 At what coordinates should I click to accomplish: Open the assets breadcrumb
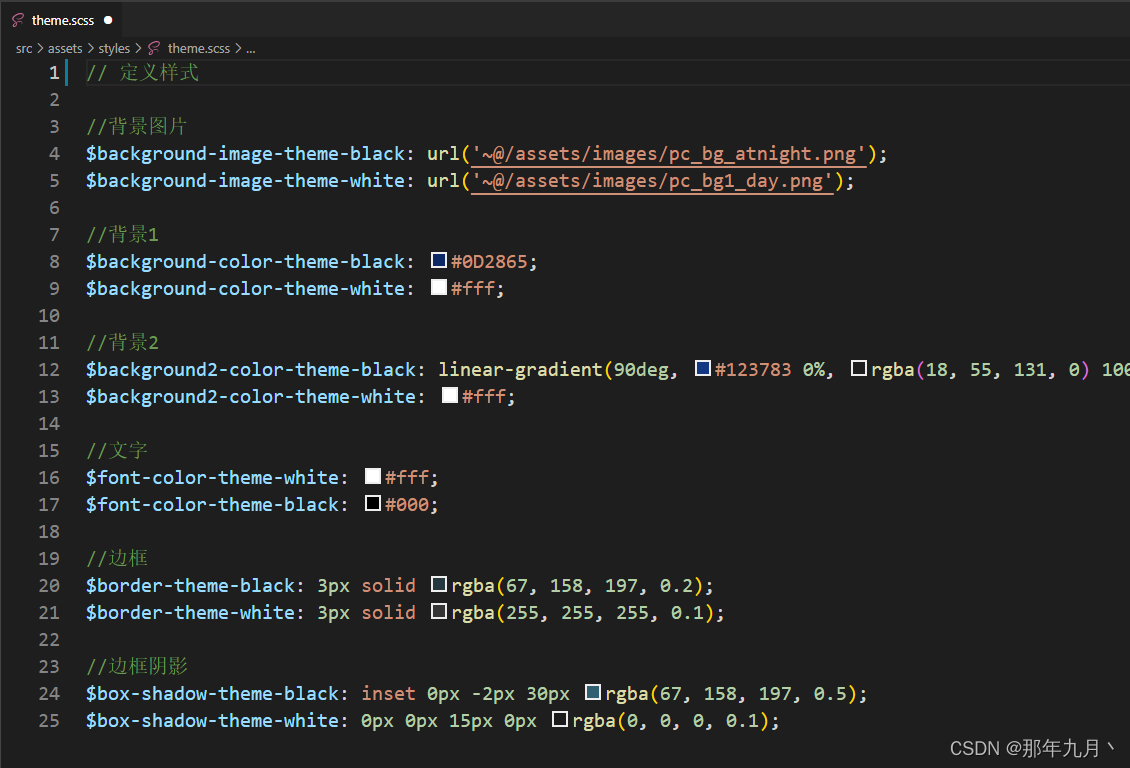click(x=65, y=48)
